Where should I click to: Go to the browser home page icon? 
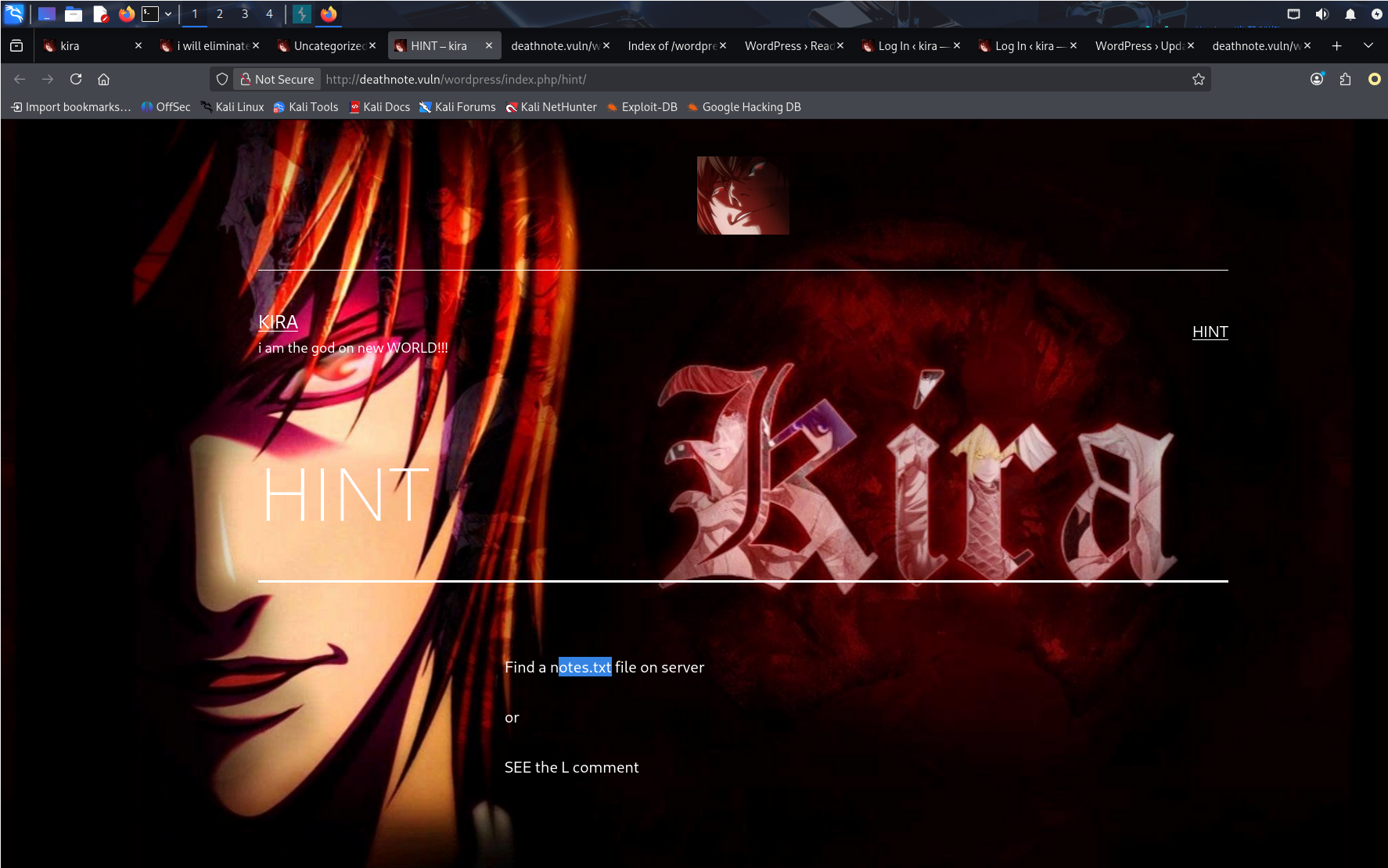click(x=103, y=79)
